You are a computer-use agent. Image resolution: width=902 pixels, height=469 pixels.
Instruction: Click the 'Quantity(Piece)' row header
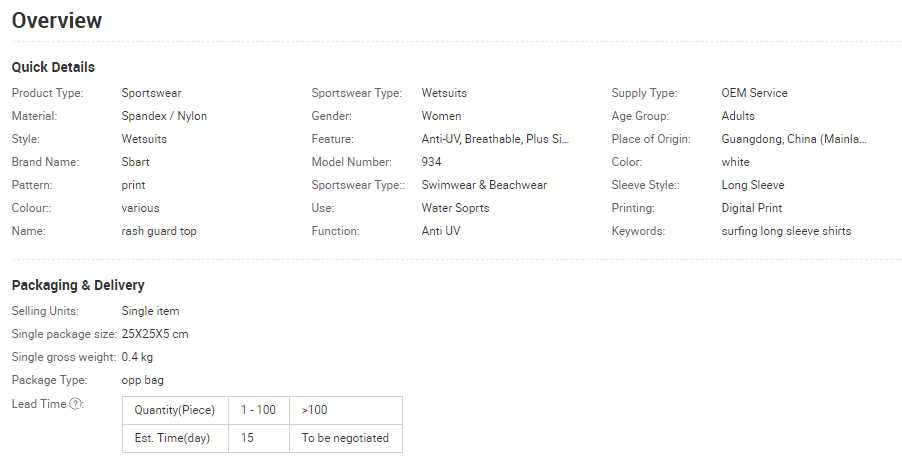(174, 410)
